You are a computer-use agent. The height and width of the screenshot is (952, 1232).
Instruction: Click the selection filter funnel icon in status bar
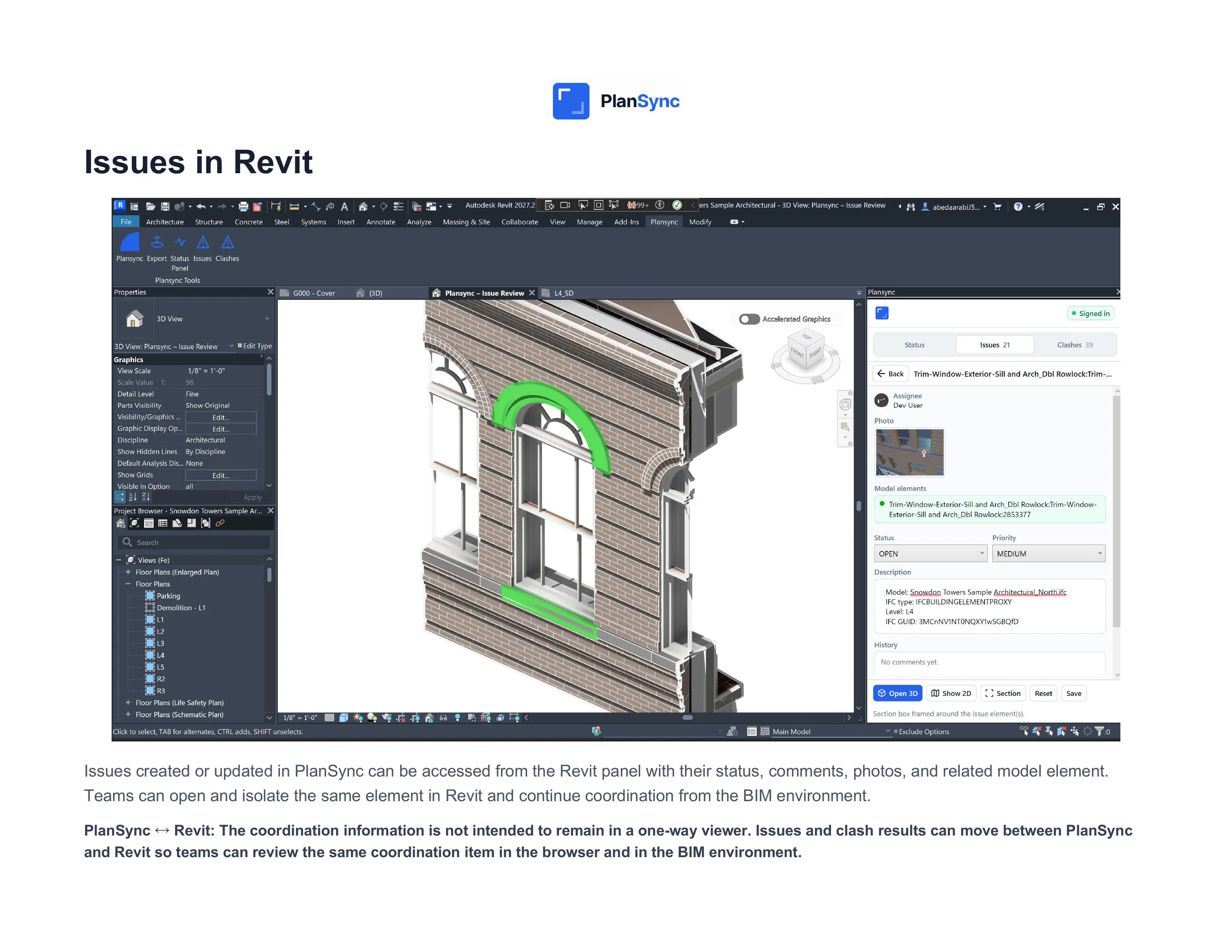[1099, 731]
